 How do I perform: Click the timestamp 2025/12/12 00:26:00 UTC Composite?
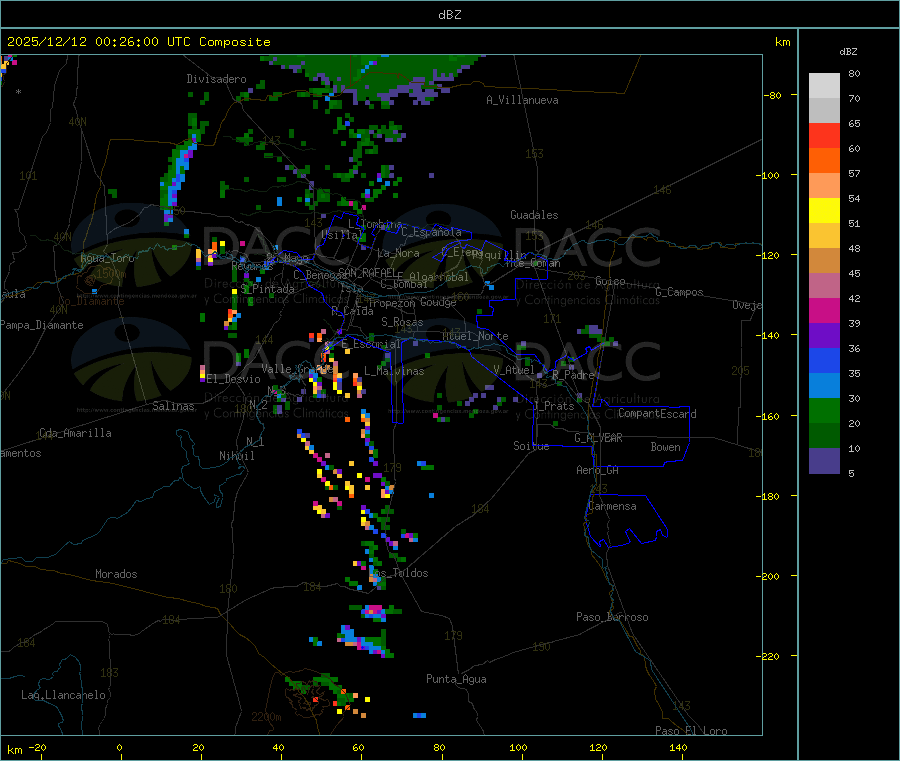click(x=138, y=42)
